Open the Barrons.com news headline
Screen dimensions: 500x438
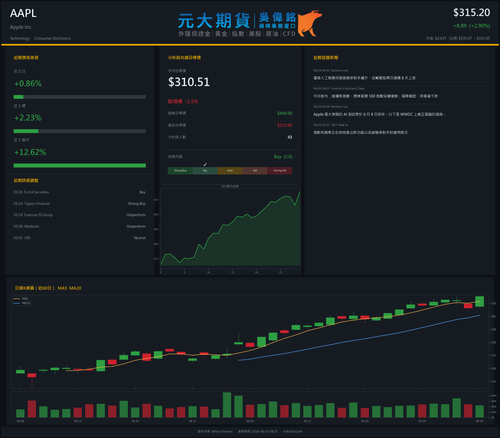pyautogui.click(x=364, y=78)
